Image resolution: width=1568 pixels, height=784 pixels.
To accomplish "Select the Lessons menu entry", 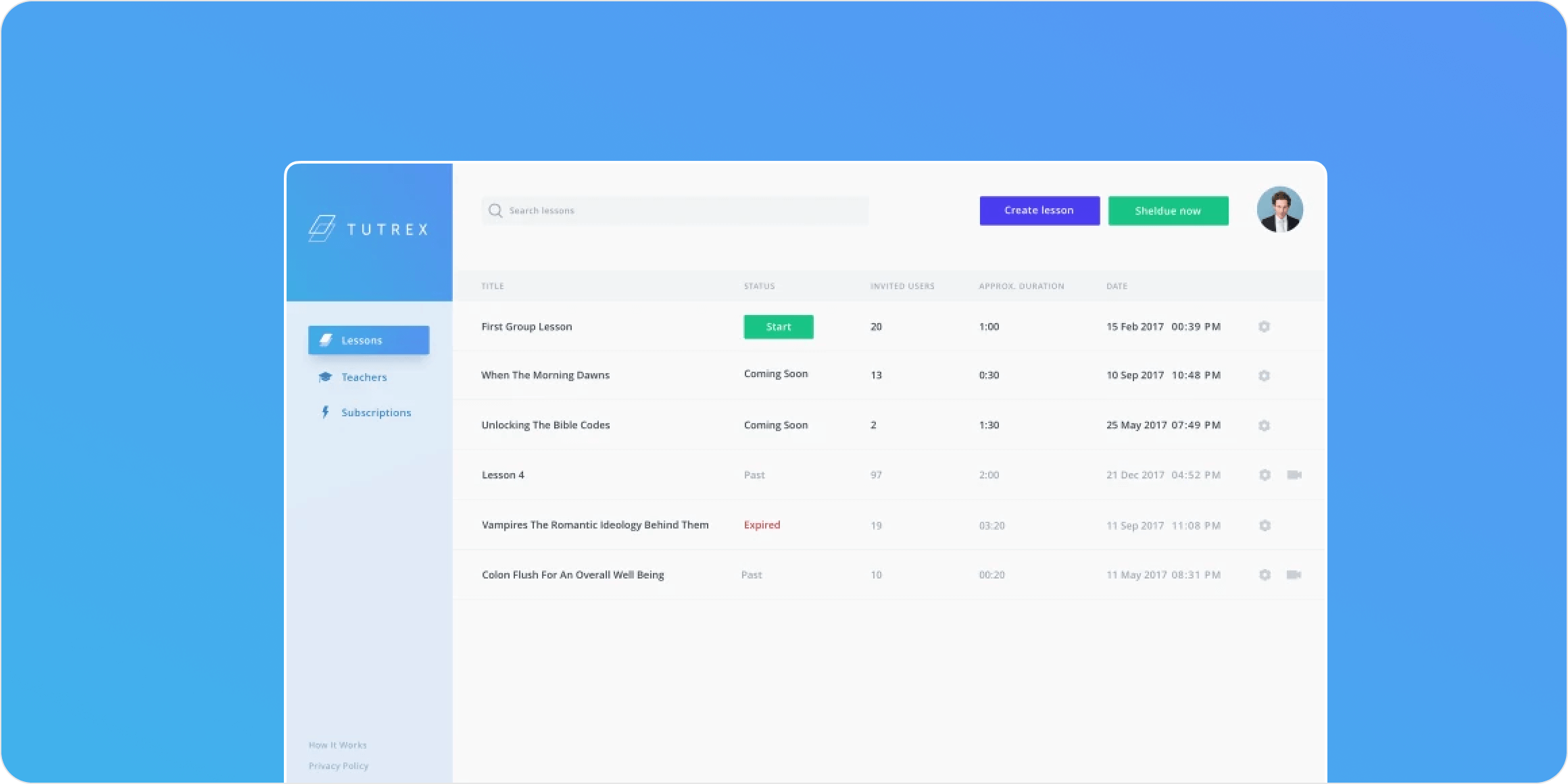I will click(362, 340).
